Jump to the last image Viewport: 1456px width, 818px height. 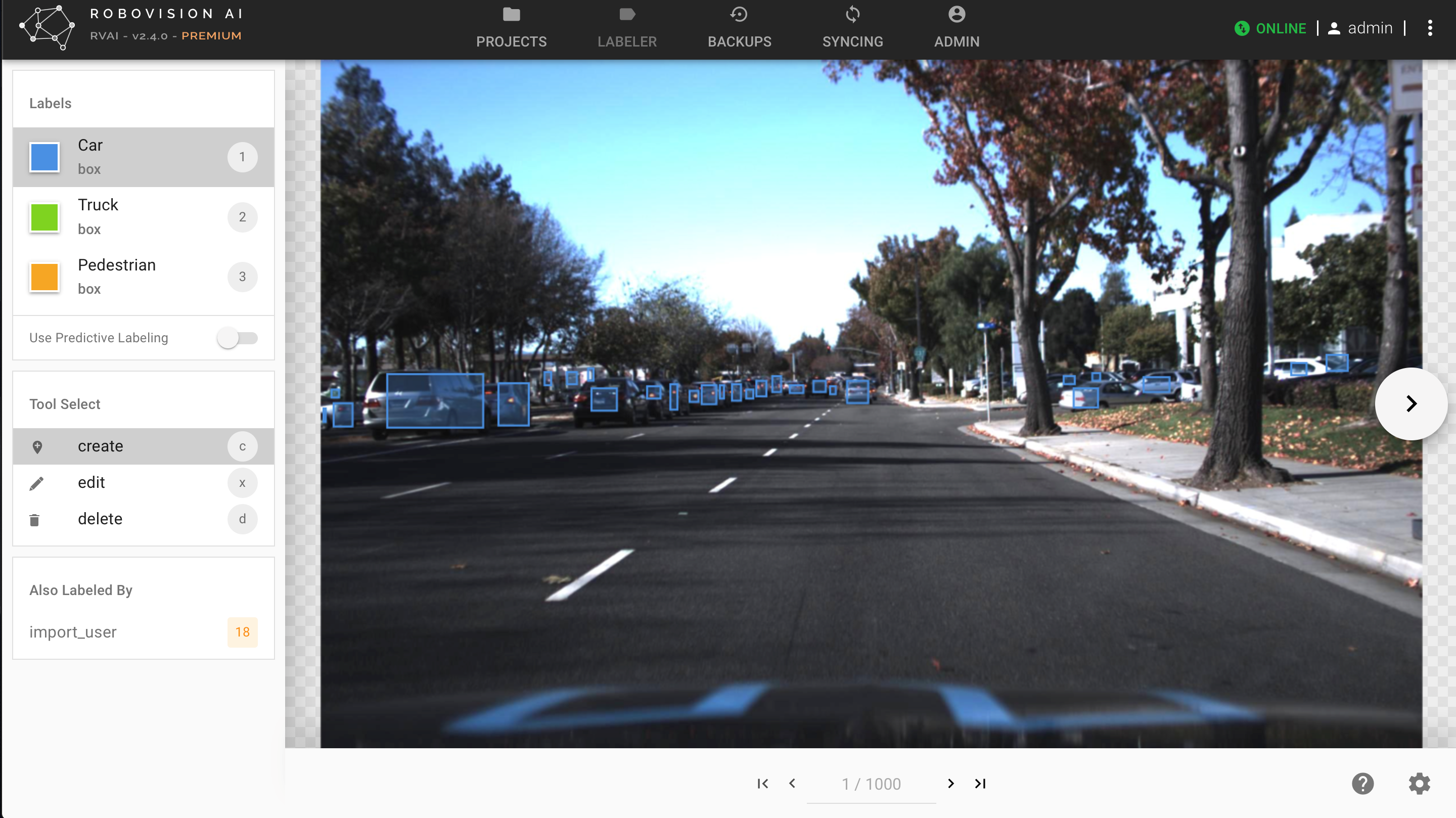[980, 784]
